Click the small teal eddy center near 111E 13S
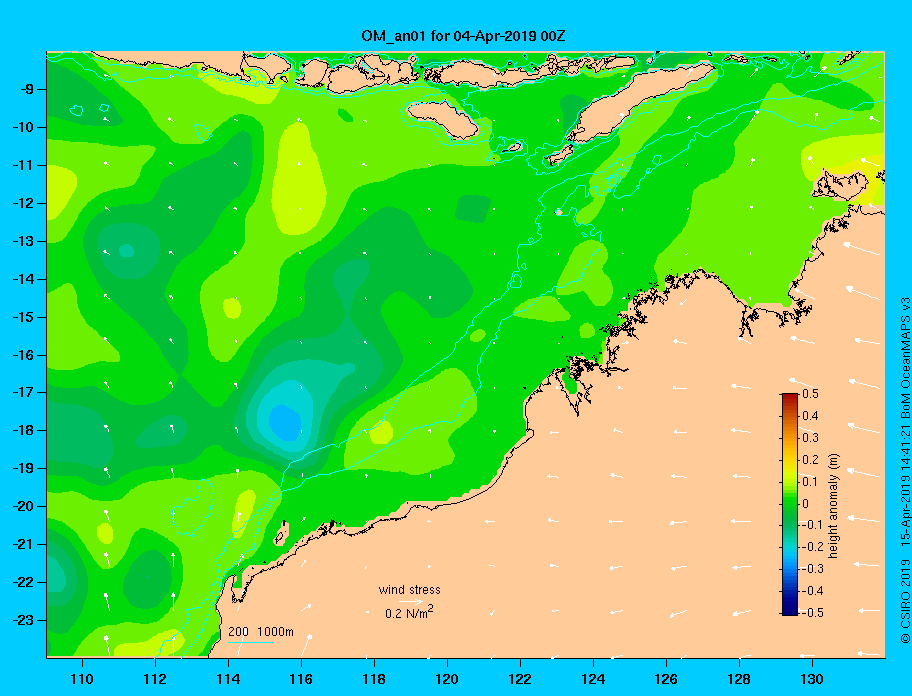The width and height of the screenshot is (912, 696). (126, 251)
